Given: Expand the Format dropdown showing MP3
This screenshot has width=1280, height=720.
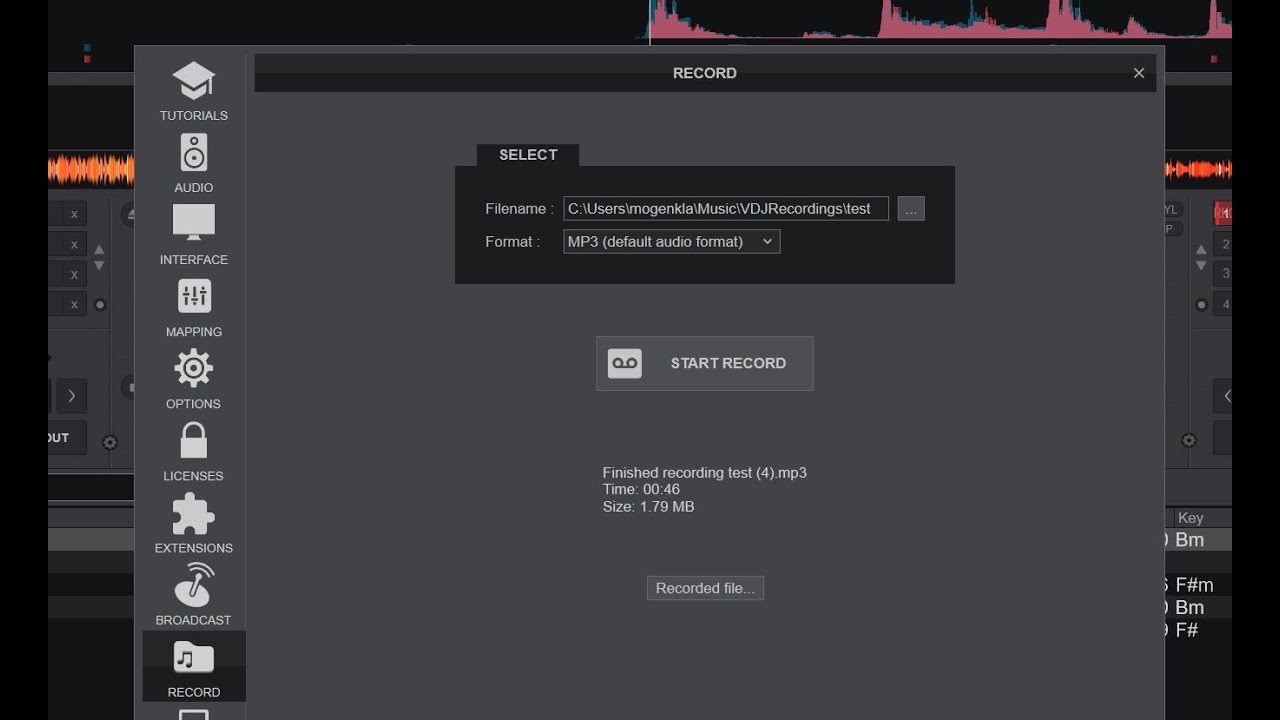Looking at the screenshot, I should [x=672, y=241].
